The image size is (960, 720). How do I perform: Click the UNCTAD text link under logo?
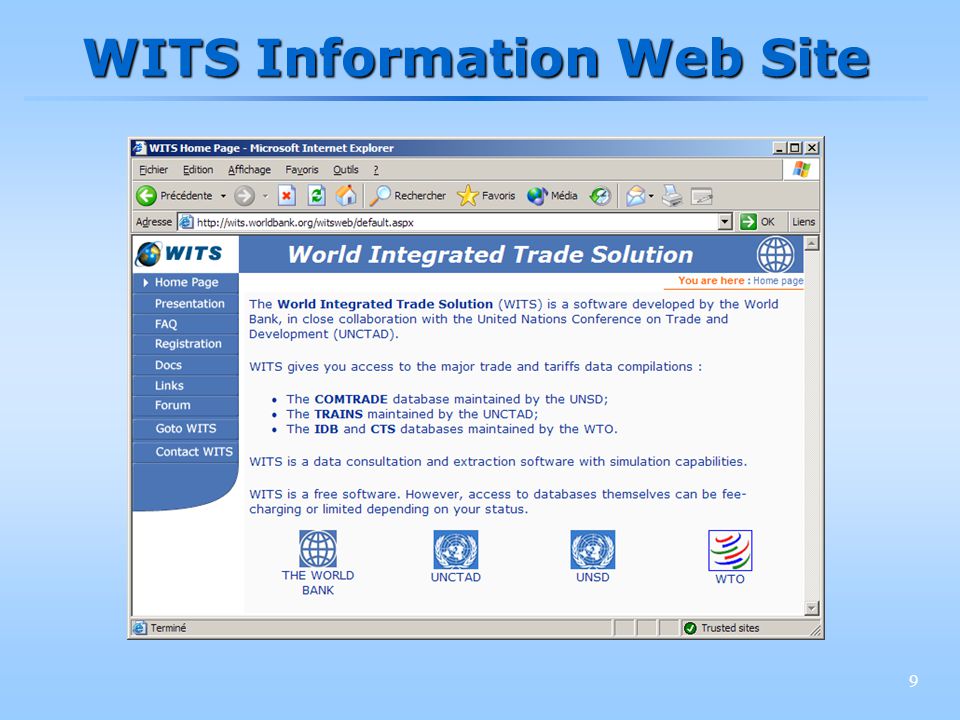(x=456, y=577)
